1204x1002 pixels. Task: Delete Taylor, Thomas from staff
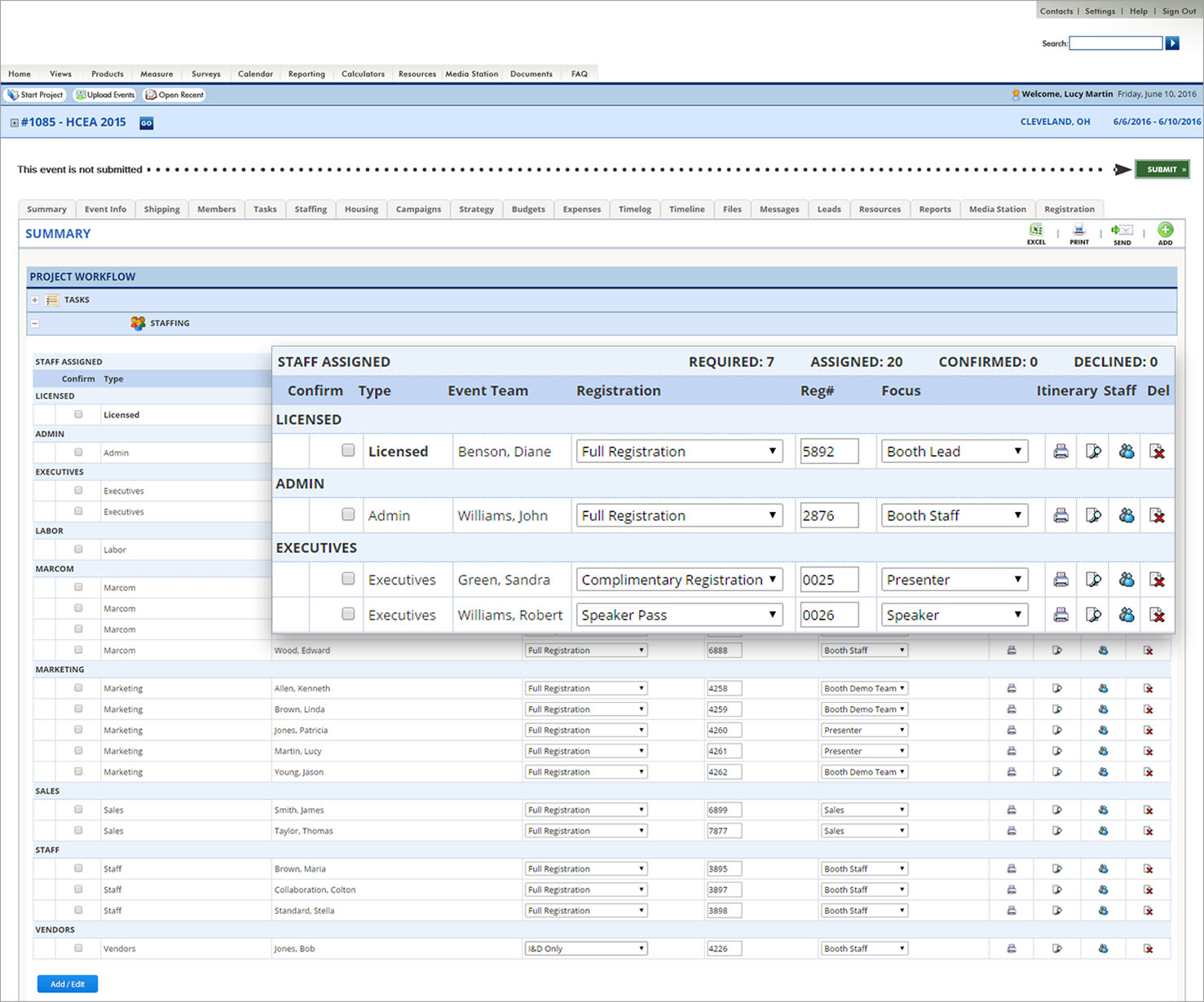tap(1149, 832)
